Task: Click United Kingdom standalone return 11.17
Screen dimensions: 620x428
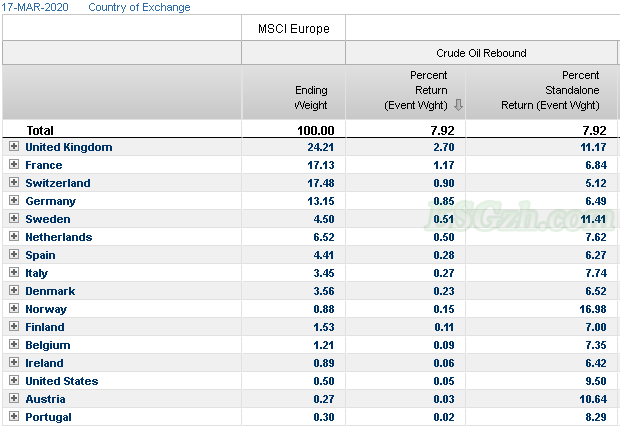Action: [x=593, y=147]
